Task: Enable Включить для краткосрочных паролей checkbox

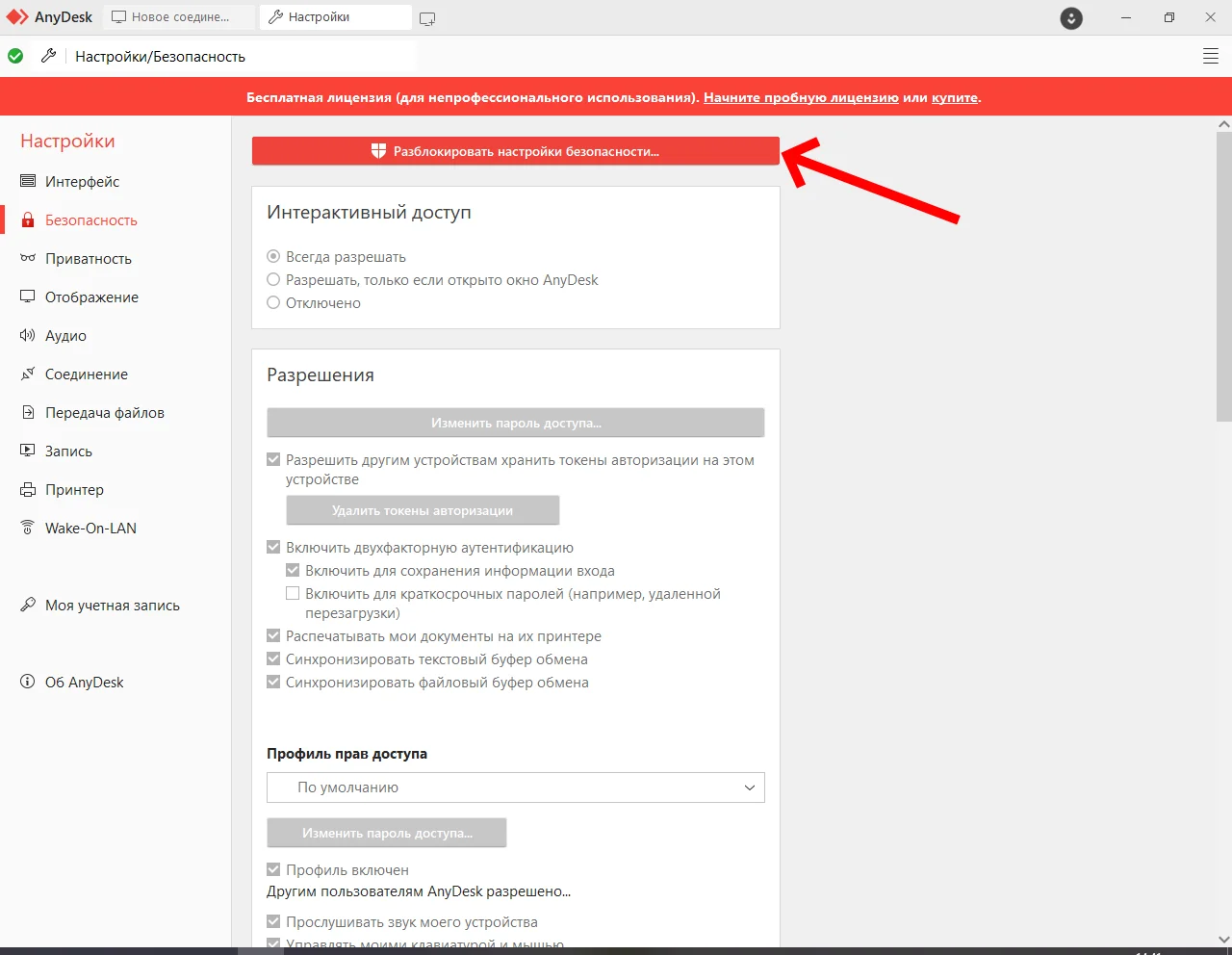Action: point(293,594)
